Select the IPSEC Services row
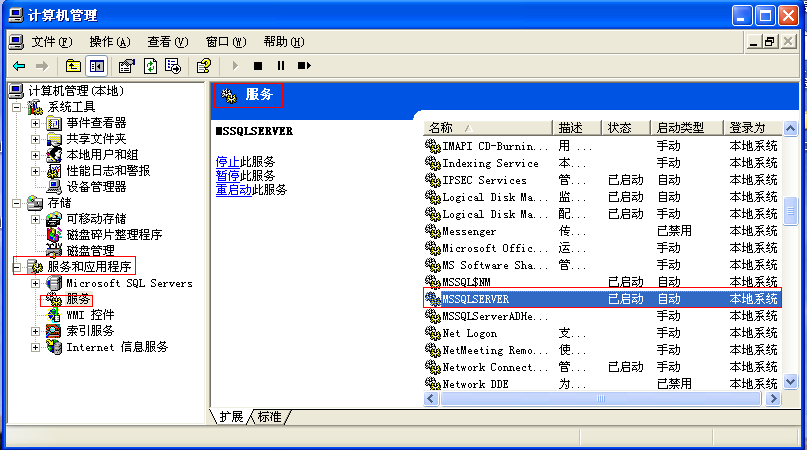Screen dimensions: 807x450 click(x=603, y=180)
